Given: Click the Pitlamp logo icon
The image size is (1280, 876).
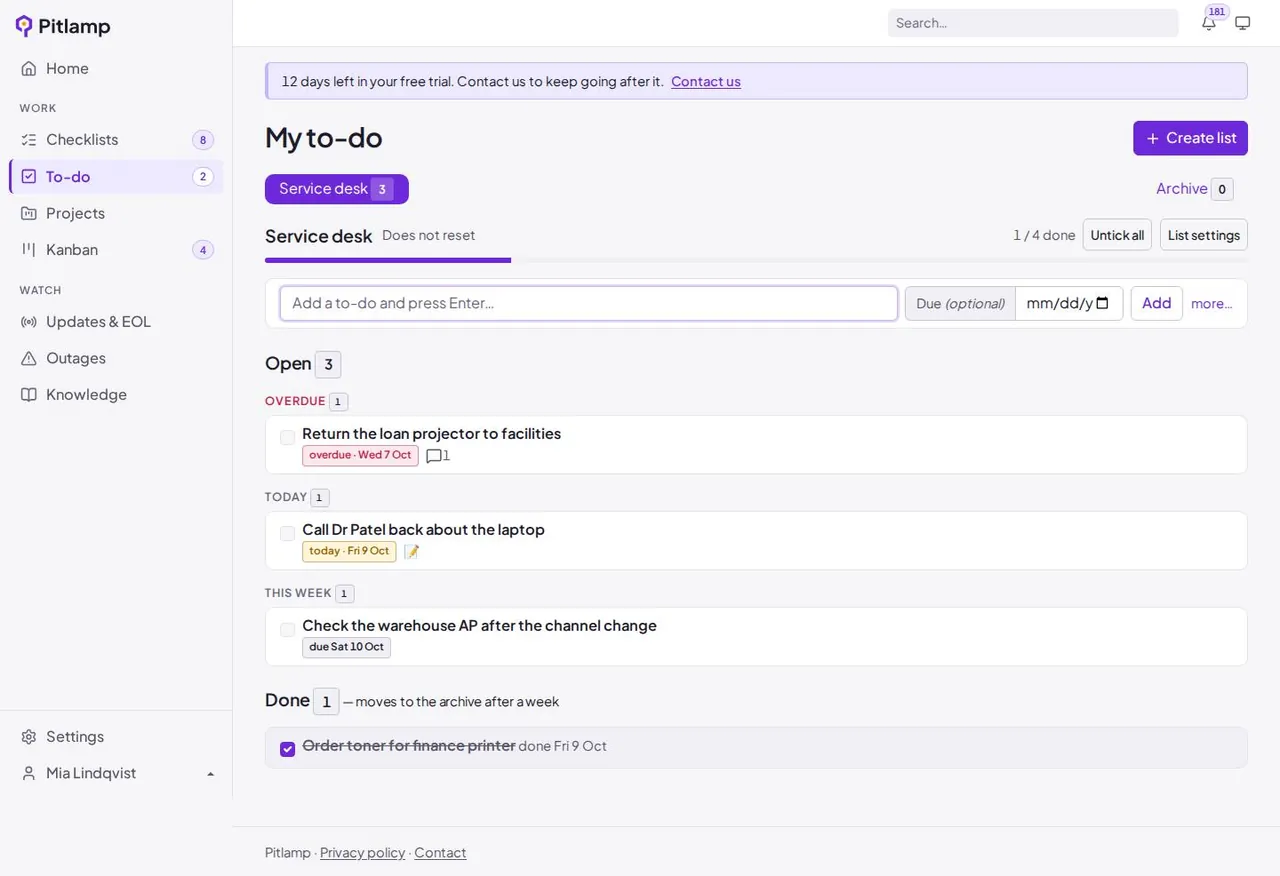Looking at the screenshot, I should point(24,26).
